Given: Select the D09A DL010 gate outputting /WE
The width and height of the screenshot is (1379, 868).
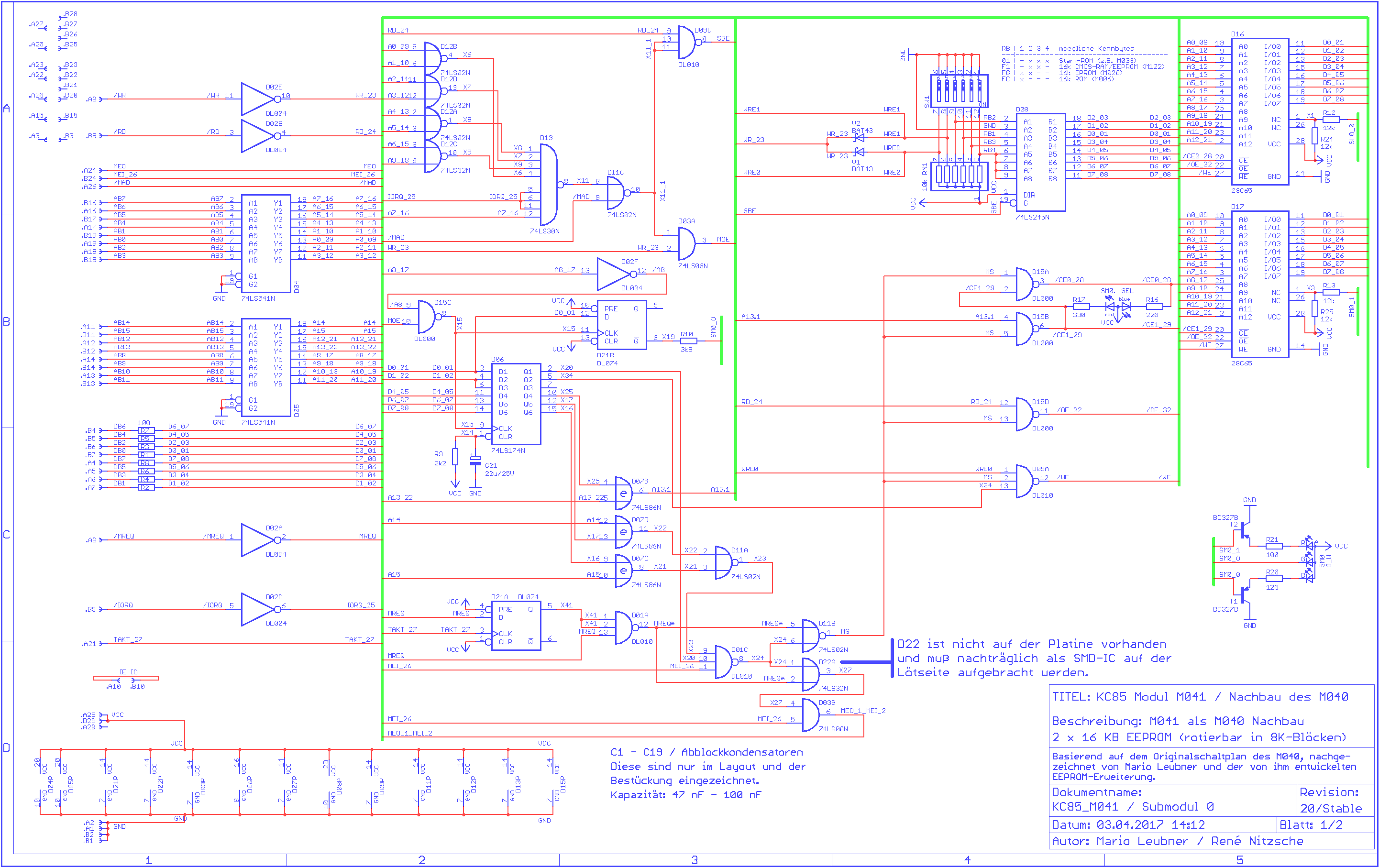Looking at the screenshot, I should coord(1027,481).
